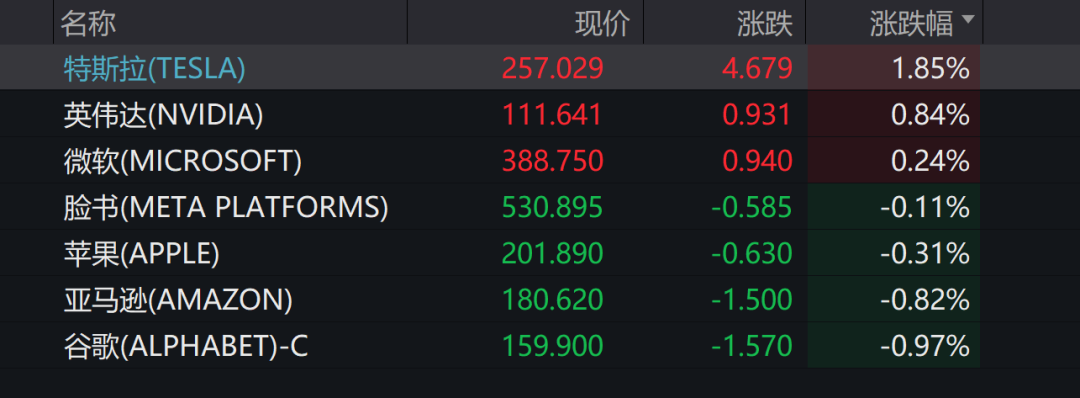Select 英伟达(NVIDIA) stock name

pyautogui.click(x=163, y=115)
